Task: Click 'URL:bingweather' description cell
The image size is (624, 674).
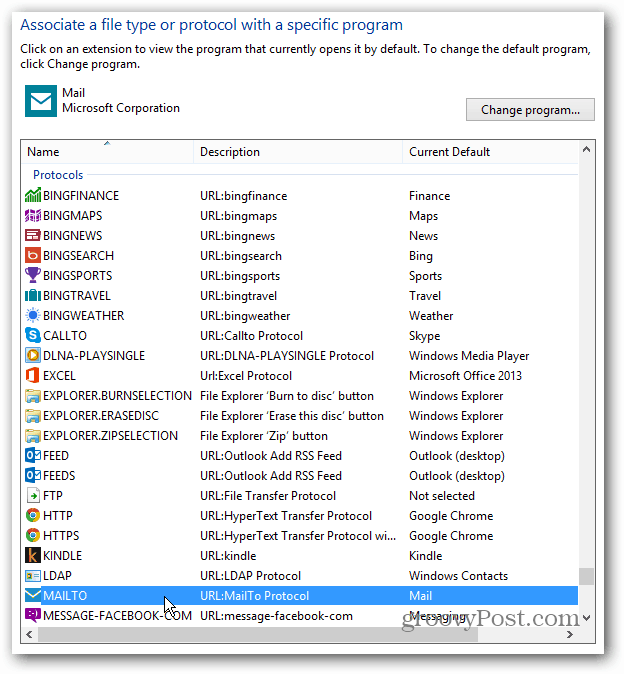Action: pos(245,316)
